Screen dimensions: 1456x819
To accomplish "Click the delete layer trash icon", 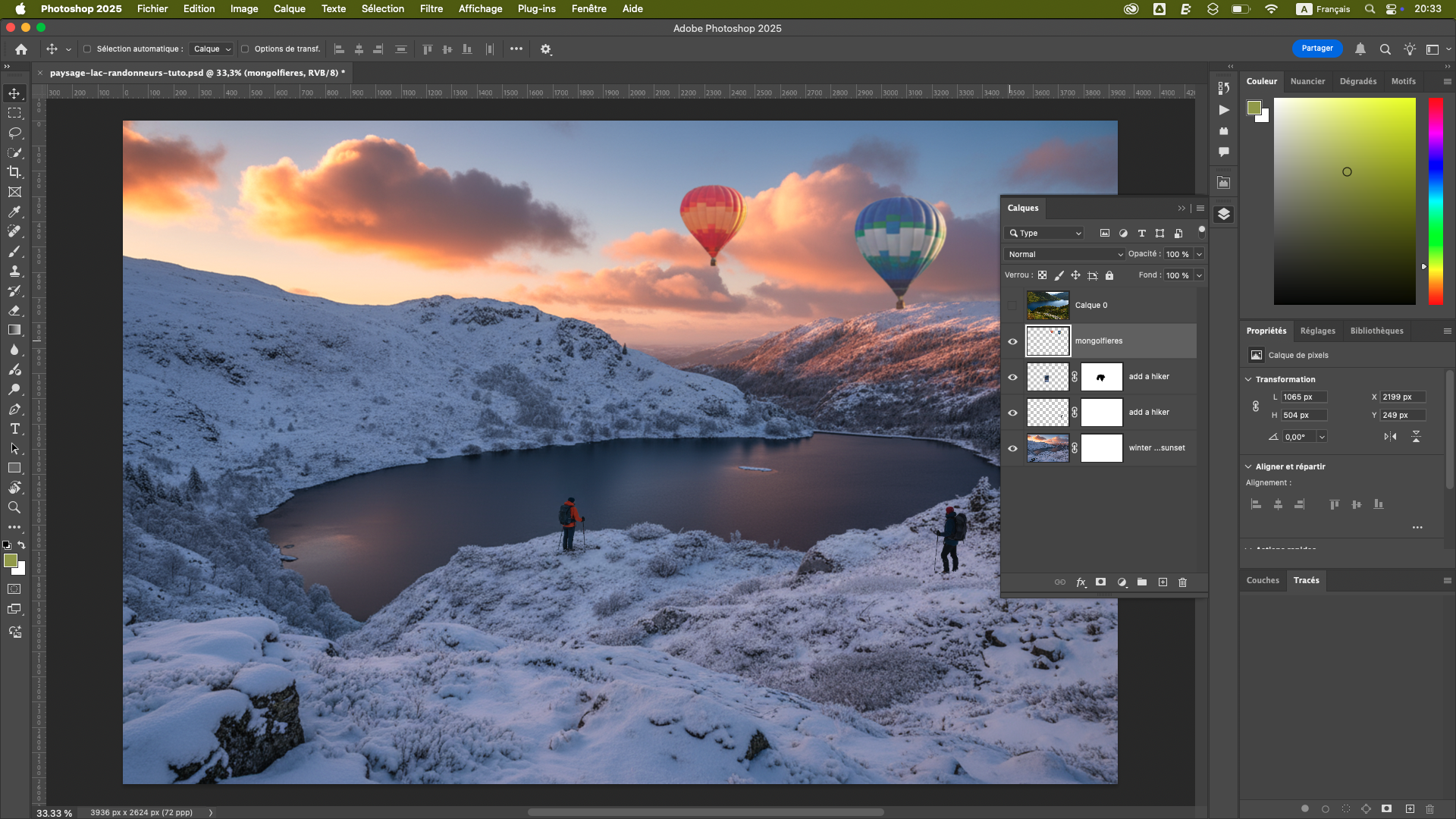I will [1182, 582].
